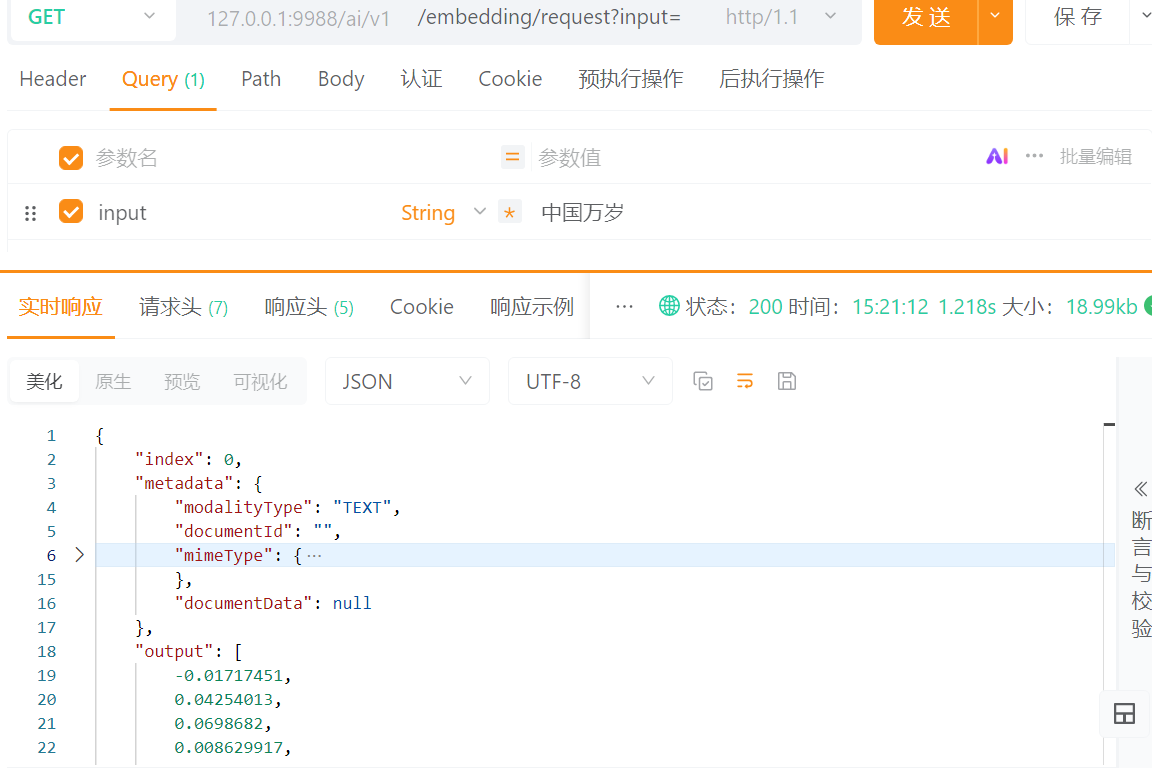Uncheck the input parameter checkbox
This screenshot has width=1152, height=780.
click(70, 212)
